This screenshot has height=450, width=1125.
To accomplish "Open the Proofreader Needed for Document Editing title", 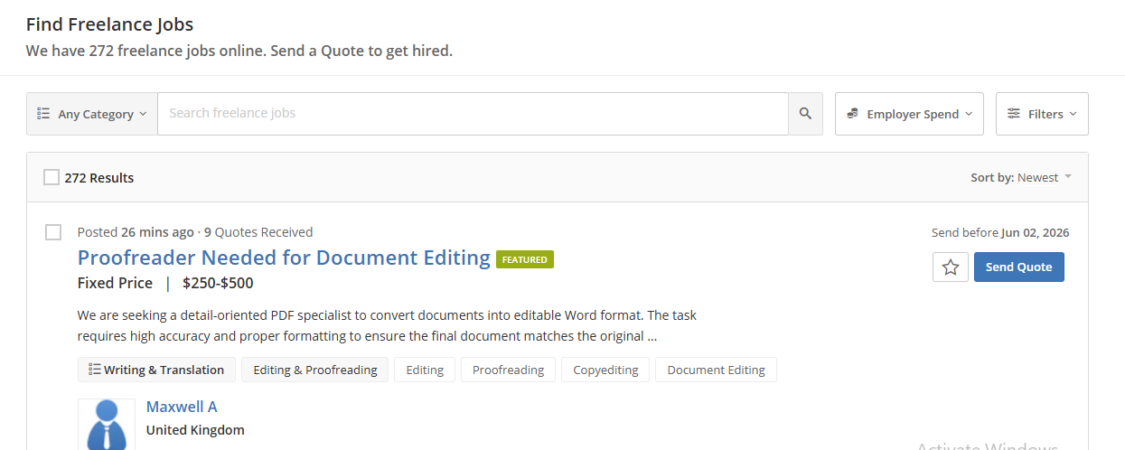I will click(283, 258).
